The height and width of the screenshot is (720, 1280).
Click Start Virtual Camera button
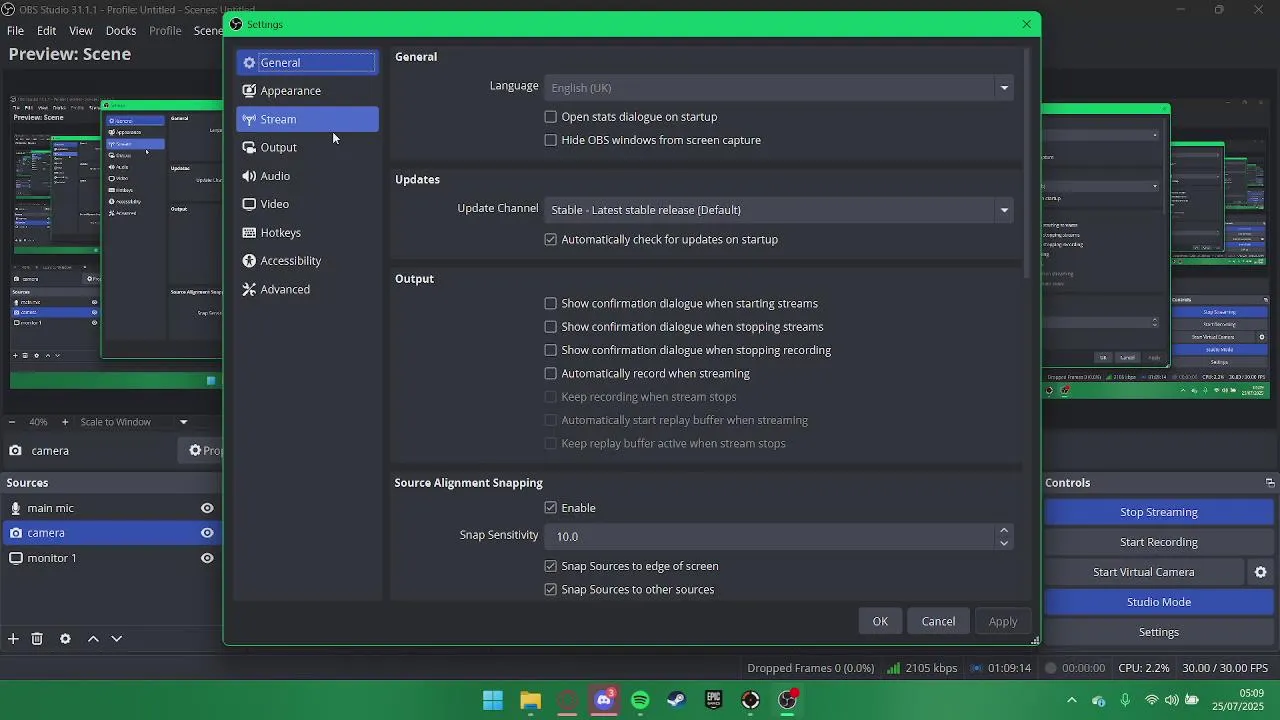[1144, 572]
